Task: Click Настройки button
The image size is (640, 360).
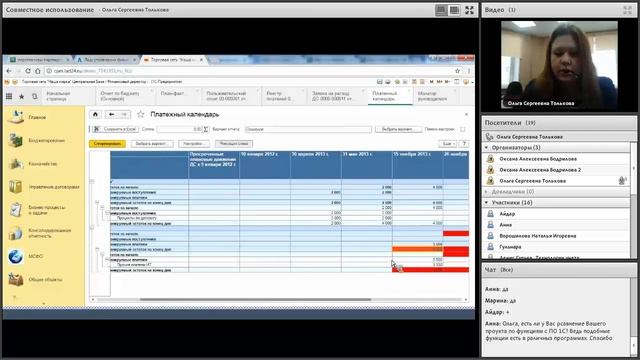Action: click(194, 144)
